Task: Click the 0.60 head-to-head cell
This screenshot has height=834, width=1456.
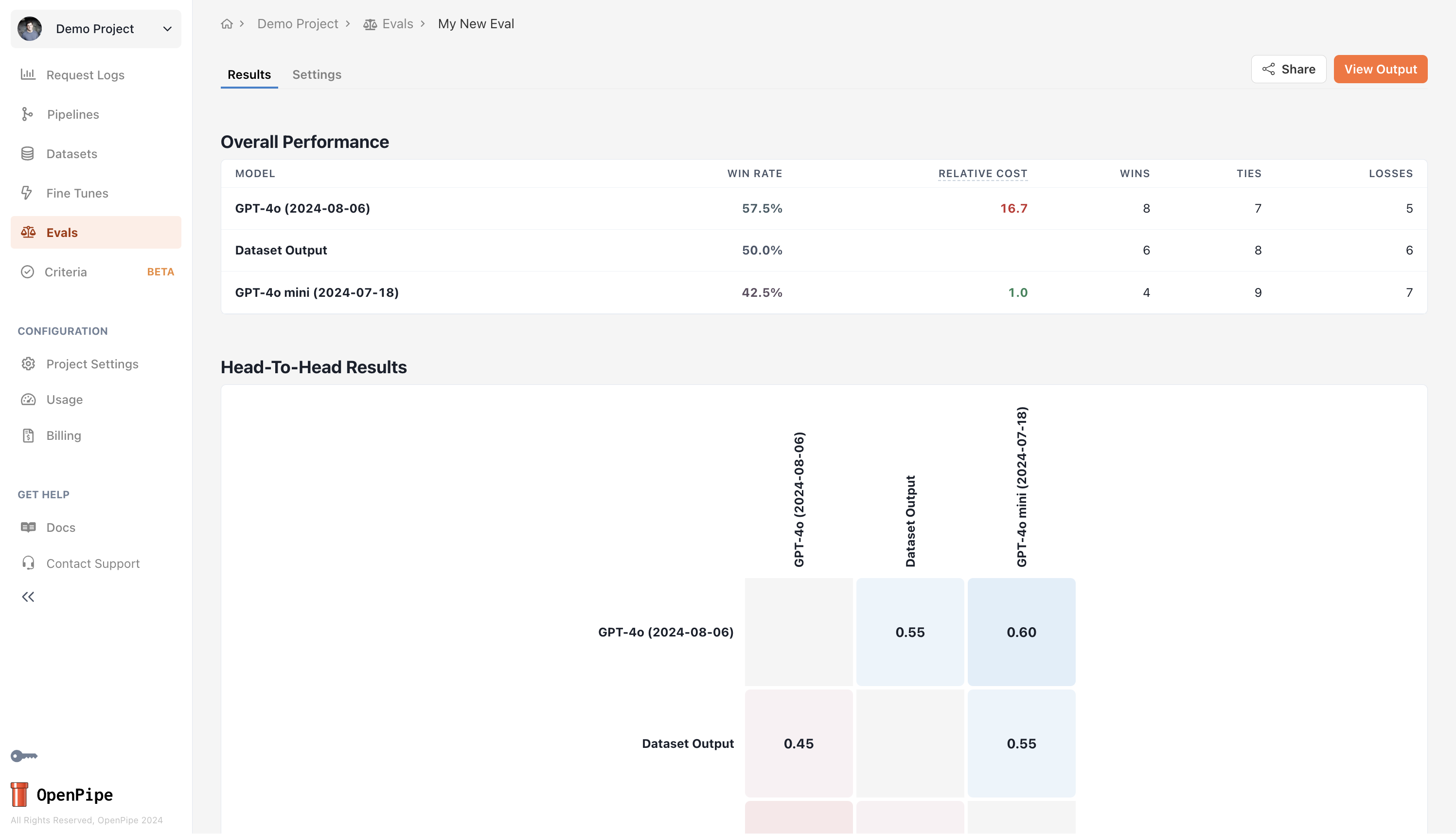Action: (1021, 632)
